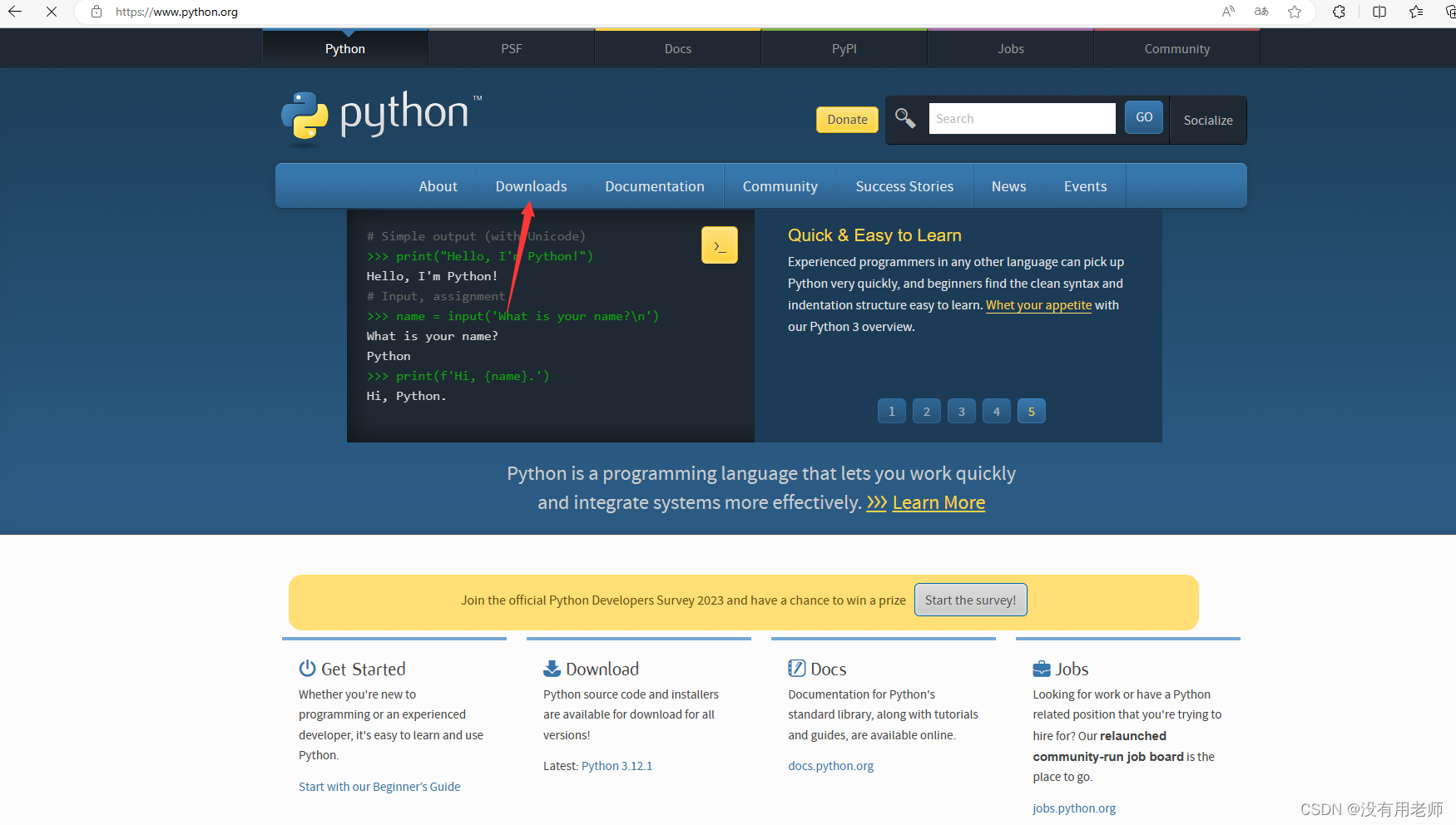The height and width of the screenshot is (825, 1456).
Task: Open the Downloads menu
Action: tap(531, 185)
